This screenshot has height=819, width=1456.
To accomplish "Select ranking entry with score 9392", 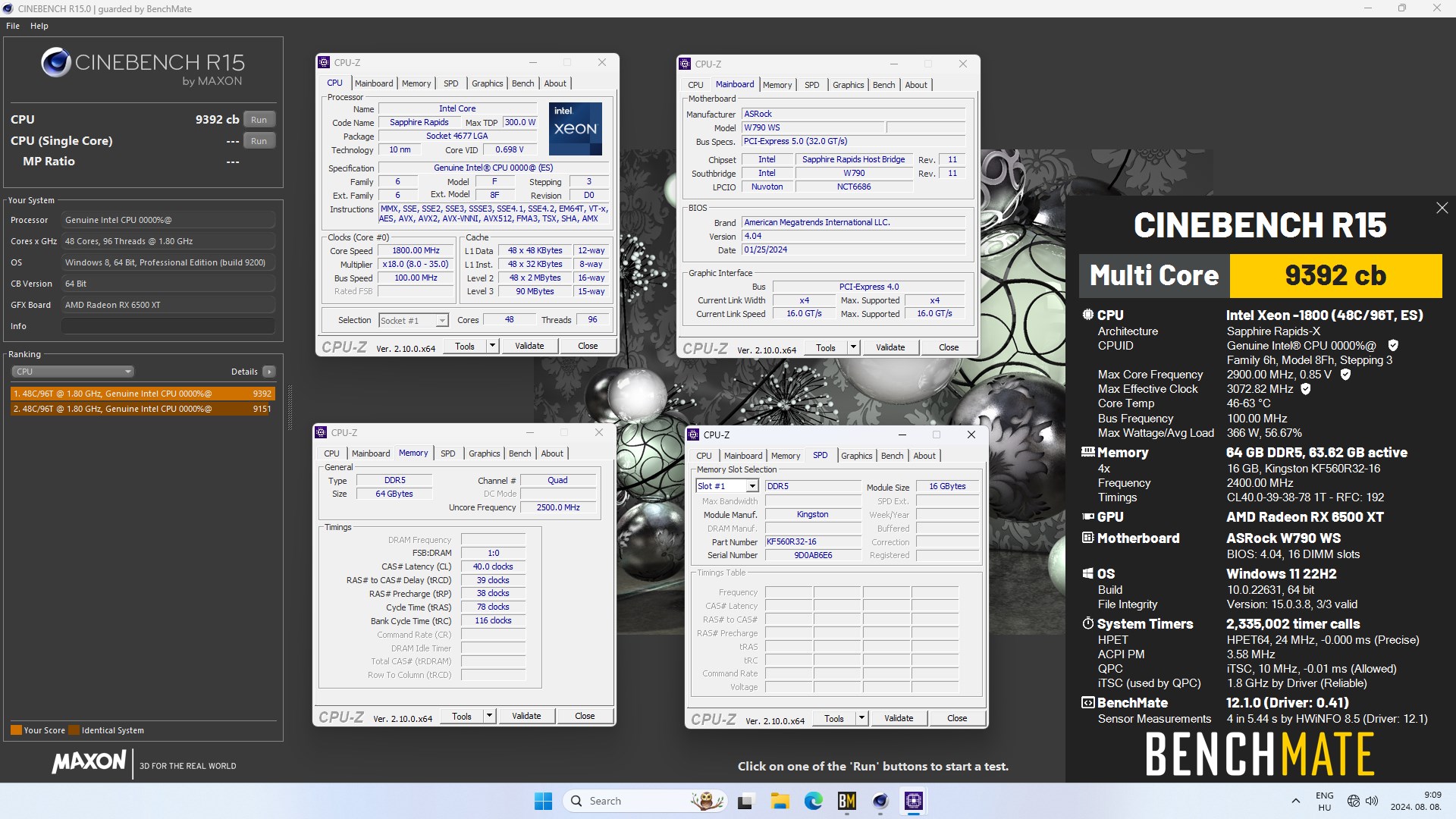I will tap(142, 394).
